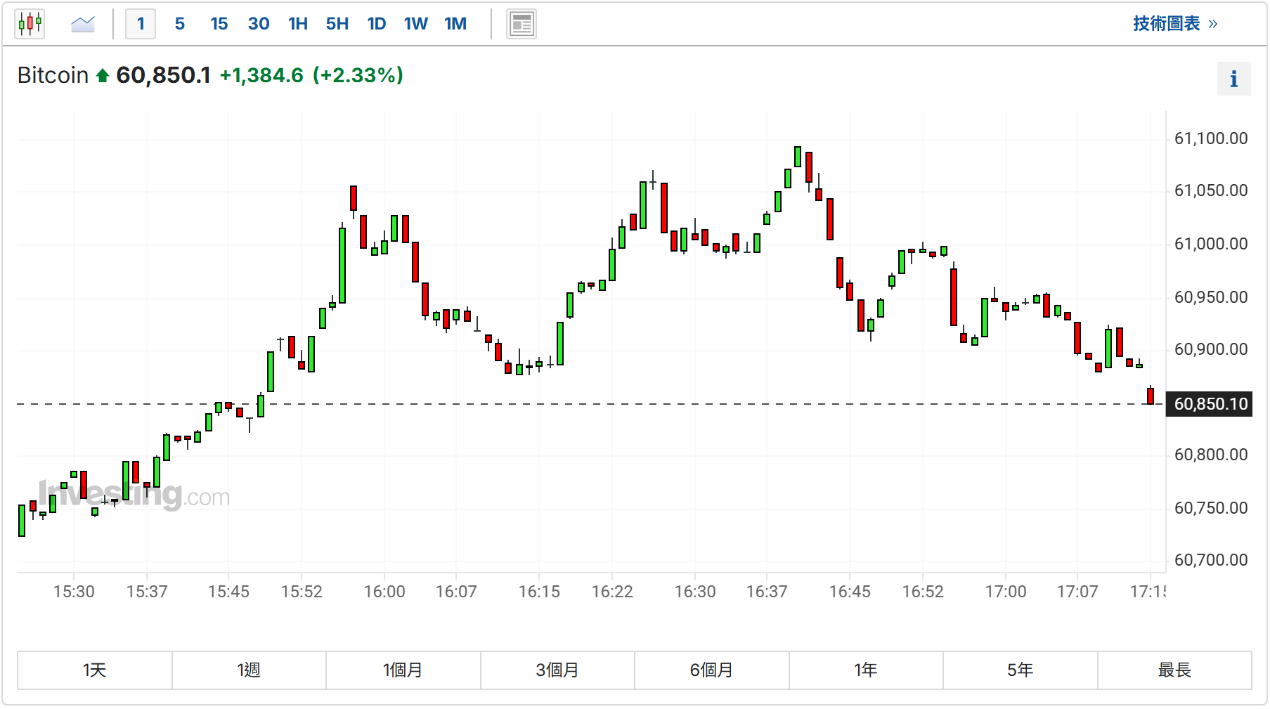Image resolution: width=1270 pixels, height=709 pixels.
Task: Select the candlestick chart type icon
Action: coord(30,23)
